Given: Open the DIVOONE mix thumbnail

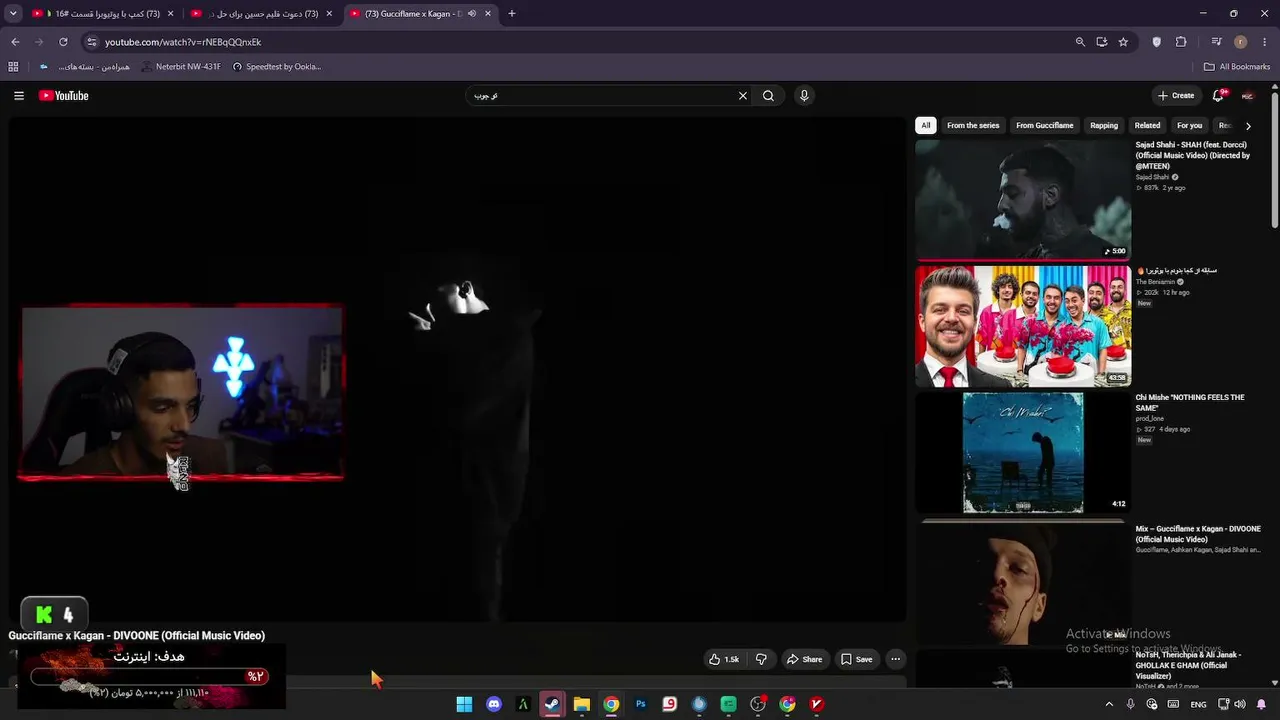Looking at the screenshot, I should coord(1023,583).
